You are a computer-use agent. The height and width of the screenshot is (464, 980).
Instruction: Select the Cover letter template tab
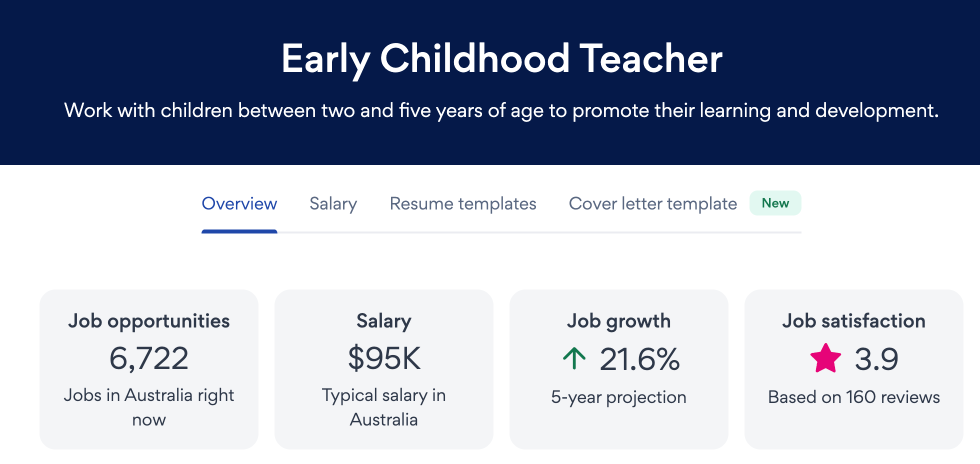pos(653,204)
